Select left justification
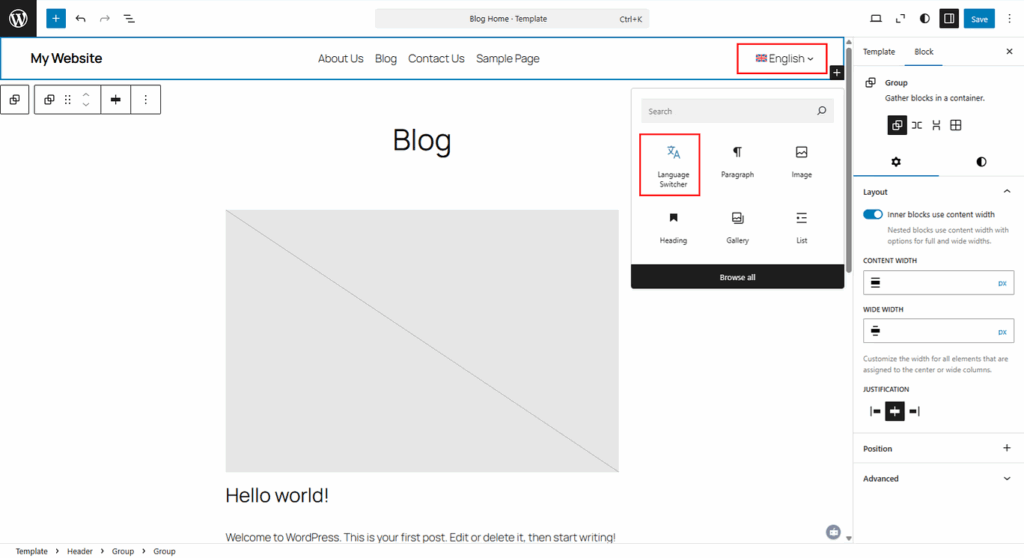 pyautogui.click(x=875, y=411)
